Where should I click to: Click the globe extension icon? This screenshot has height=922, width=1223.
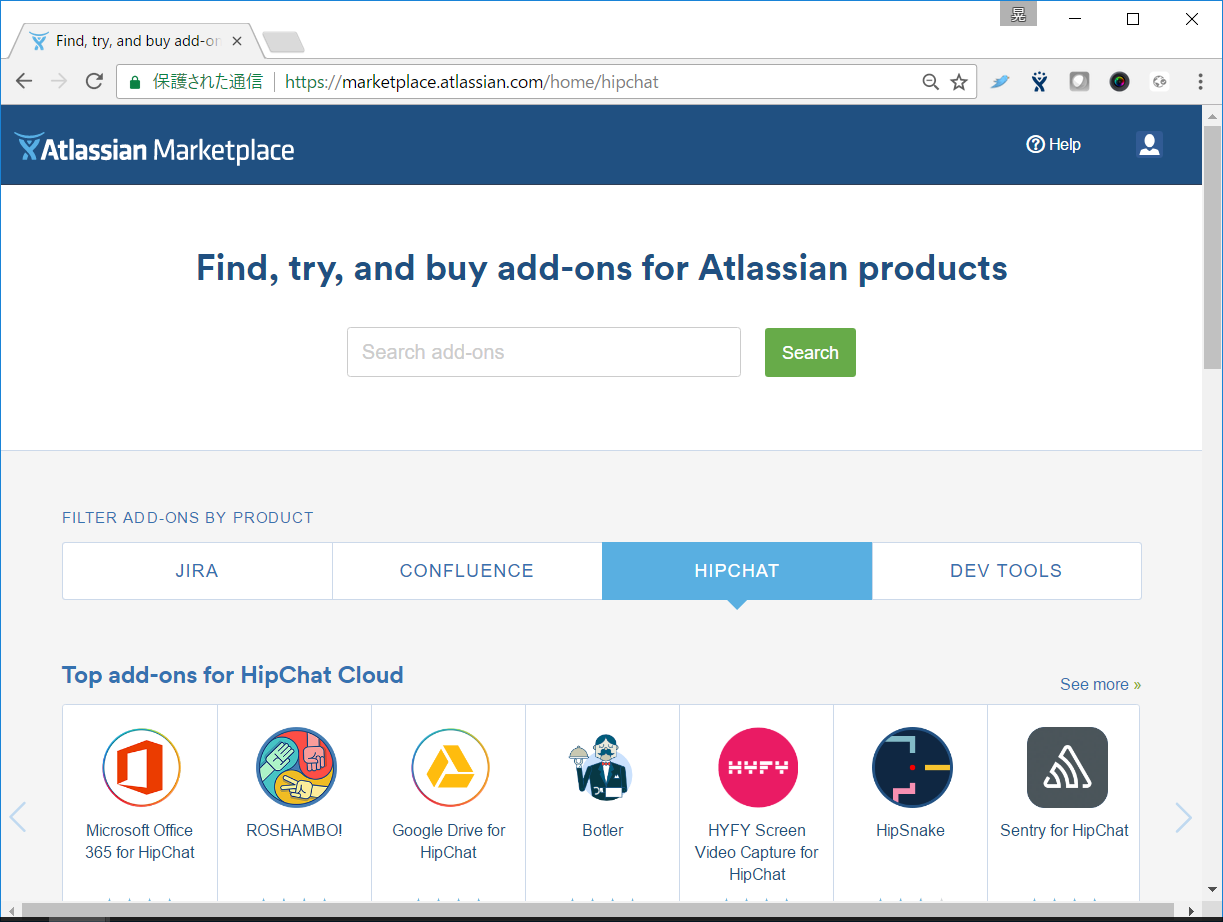[x=1160, y=82]
